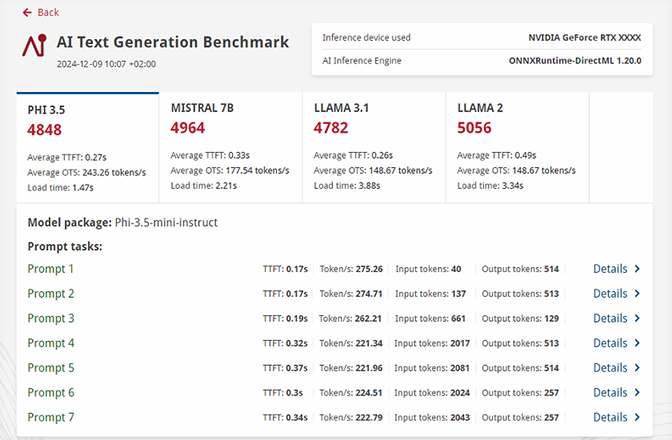This screenshot has height=440, width=672.
Task: Expand Prompt 6 chevron arrow
Action: [x=637, y=393]
